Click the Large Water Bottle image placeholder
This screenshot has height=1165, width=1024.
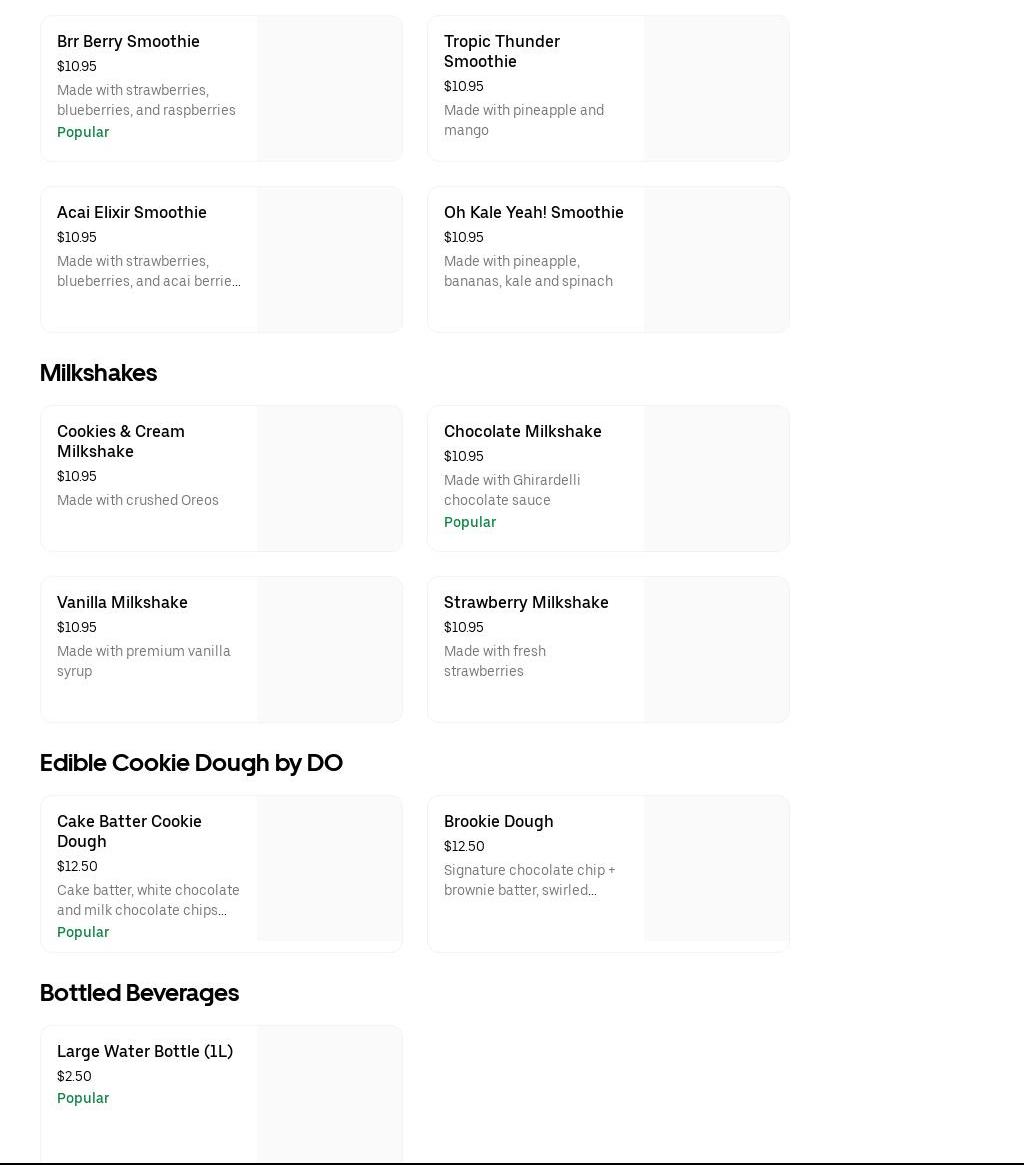coord(329,1094)
